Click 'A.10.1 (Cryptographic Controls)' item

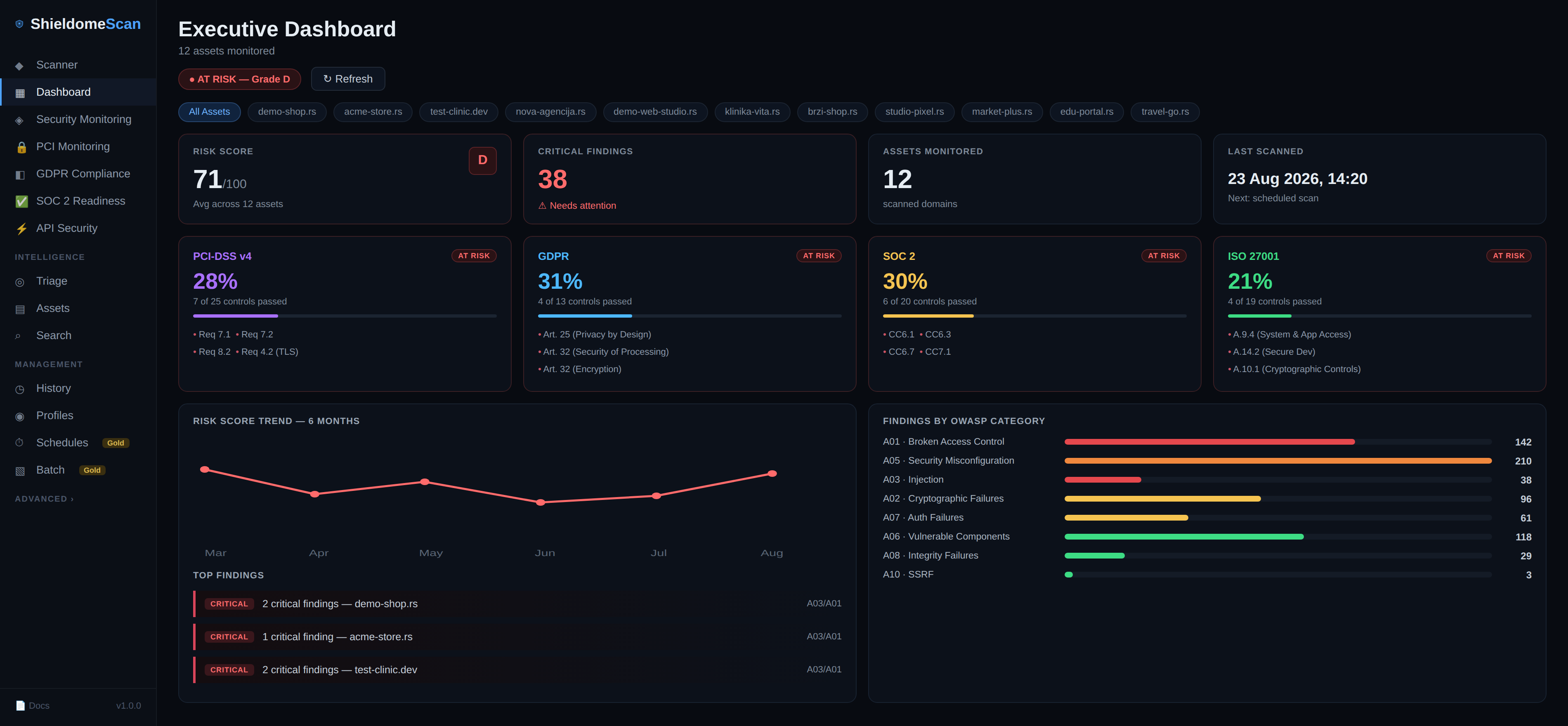[x=1294, y=369]
